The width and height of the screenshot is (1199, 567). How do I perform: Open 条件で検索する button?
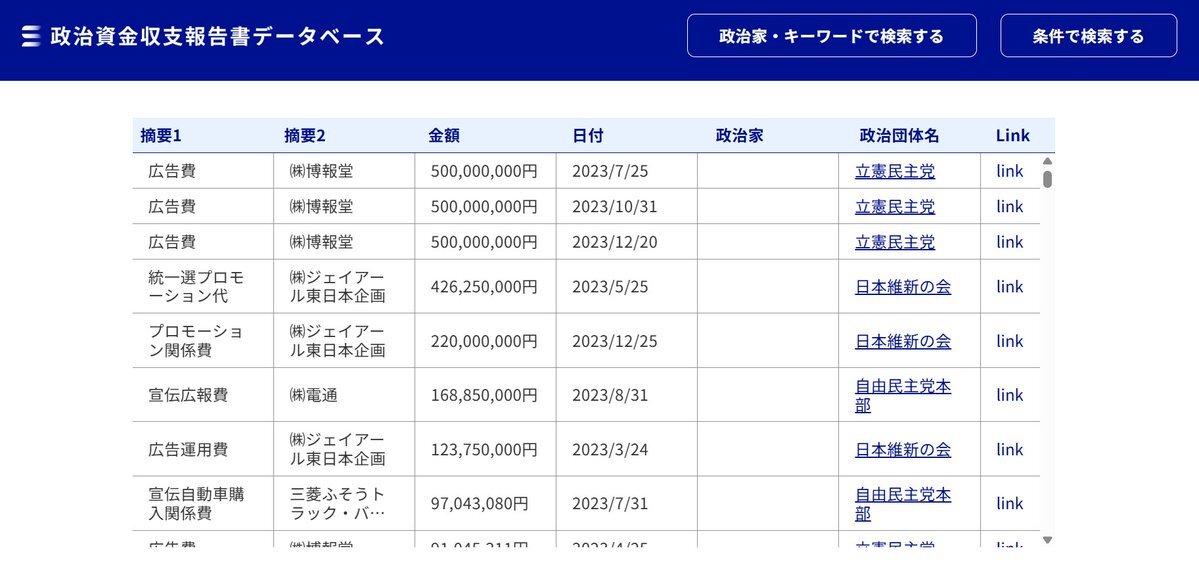click(1088, 36)
